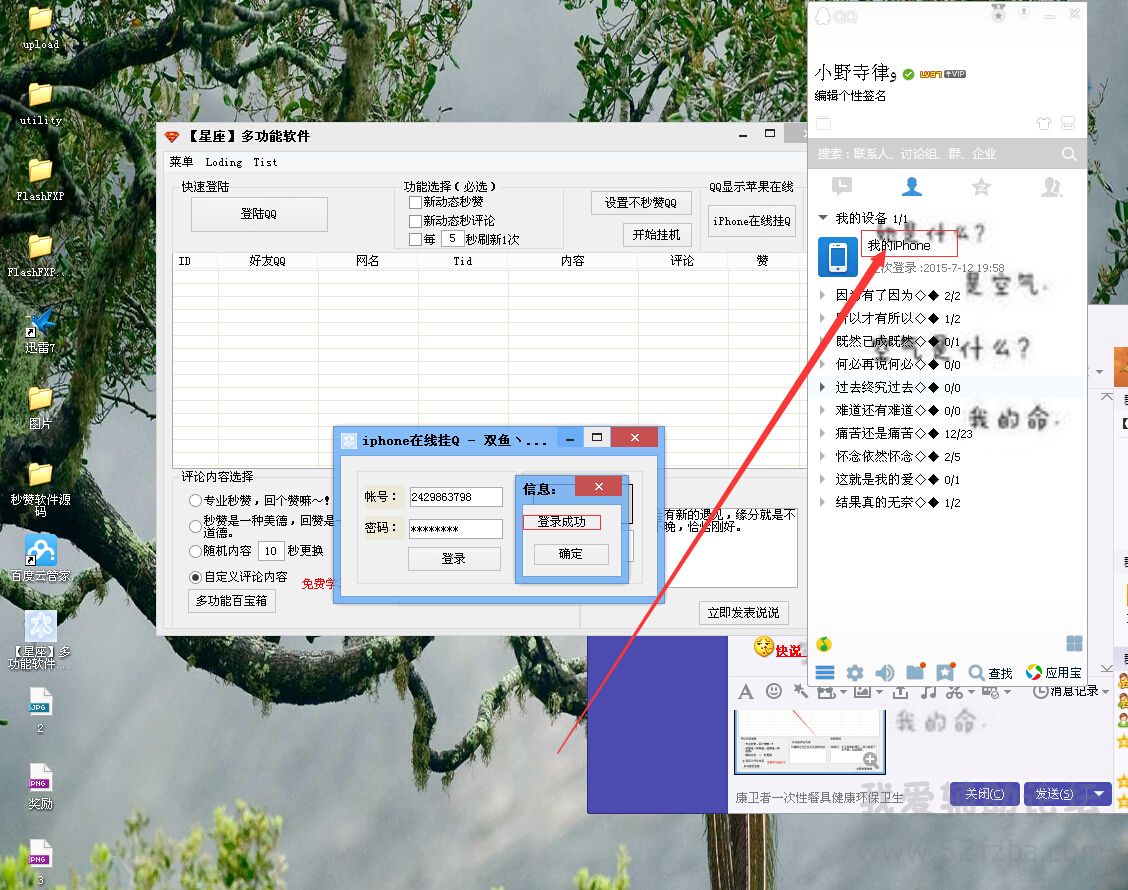
Task: Switch to QQ conversations tab
Action: point(842,186)
